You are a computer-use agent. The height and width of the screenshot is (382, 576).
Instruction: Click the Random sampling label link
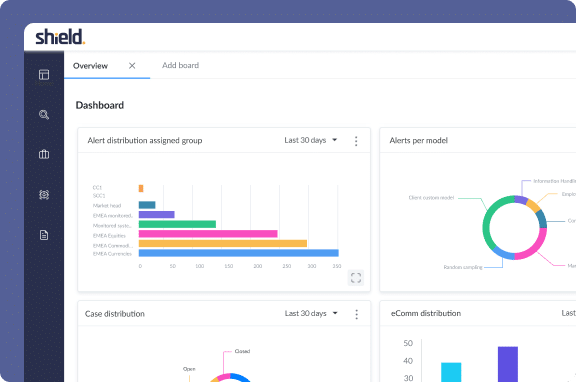(x=463, y=267)
